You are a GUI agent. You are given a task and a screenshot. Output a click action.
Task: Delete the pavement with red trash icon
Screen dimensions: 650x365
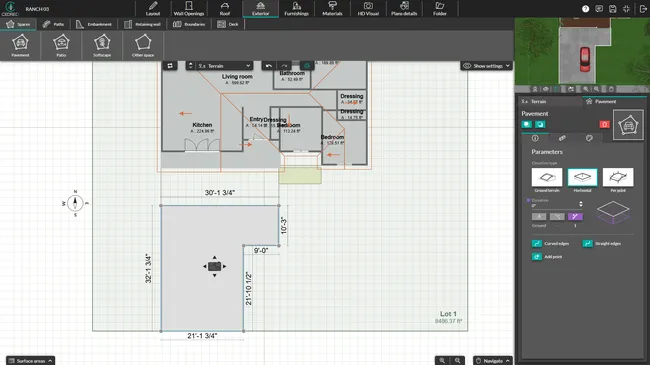[x=604, y=124]
